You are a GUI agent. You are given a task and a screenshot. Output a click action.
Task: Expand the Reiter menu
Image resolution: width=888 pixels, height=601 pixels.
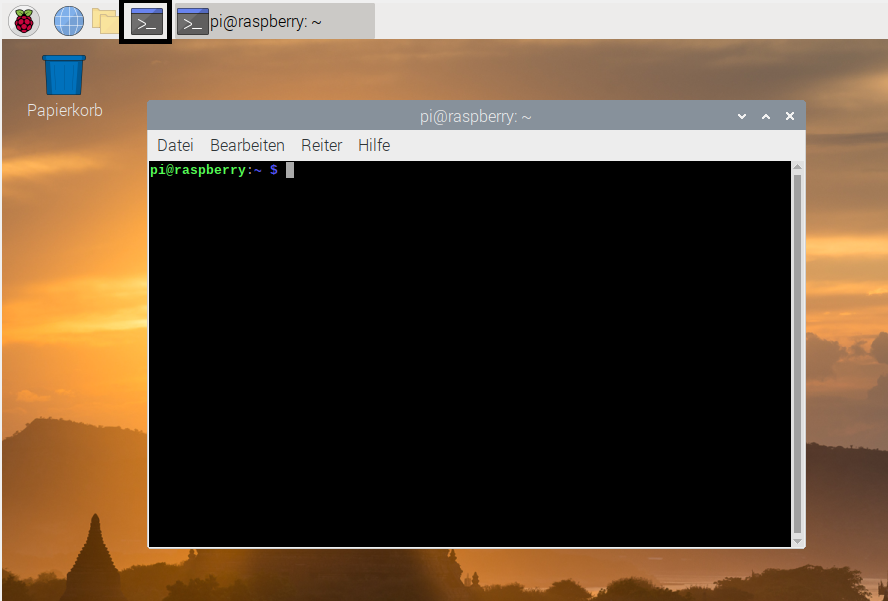tap(321, 145)
